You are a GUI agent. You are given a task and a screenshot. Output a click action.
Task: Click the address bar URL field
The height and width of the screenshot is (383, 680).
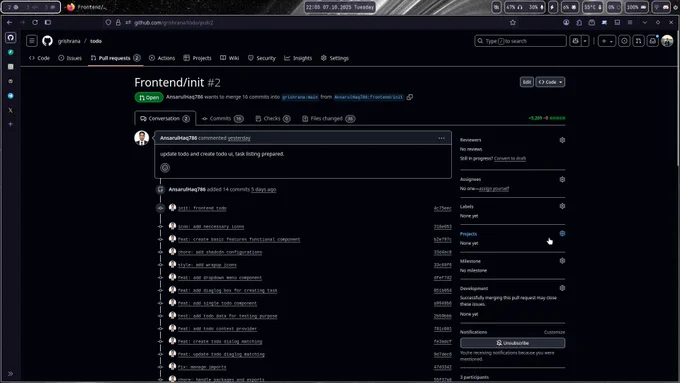click(311, 23)
